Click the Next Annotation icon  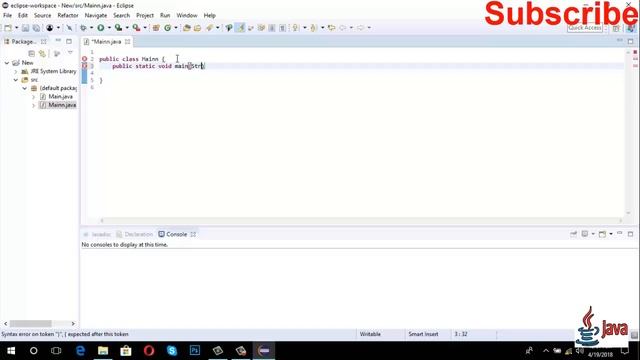point(296,28)
